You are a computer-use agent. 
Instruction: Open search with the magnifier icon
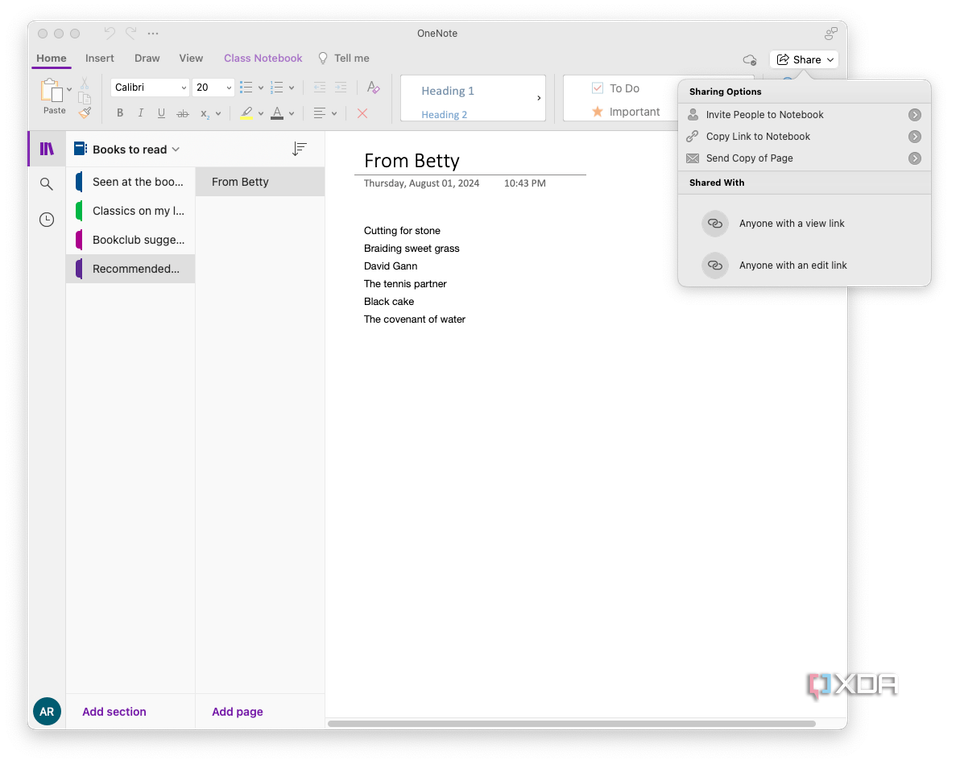coord(46,183)
